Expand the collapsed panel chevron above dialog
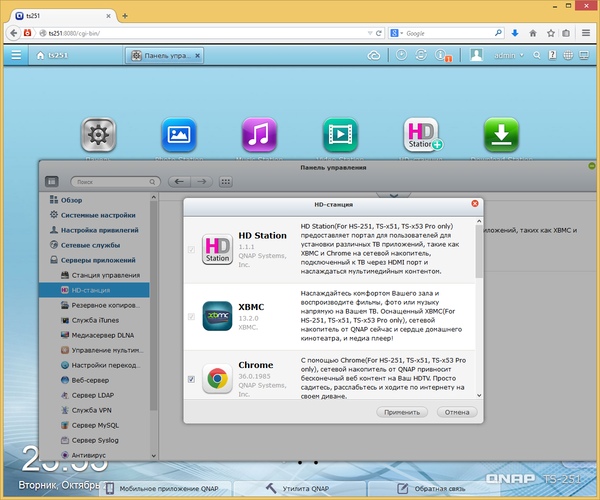 point(394,195)
